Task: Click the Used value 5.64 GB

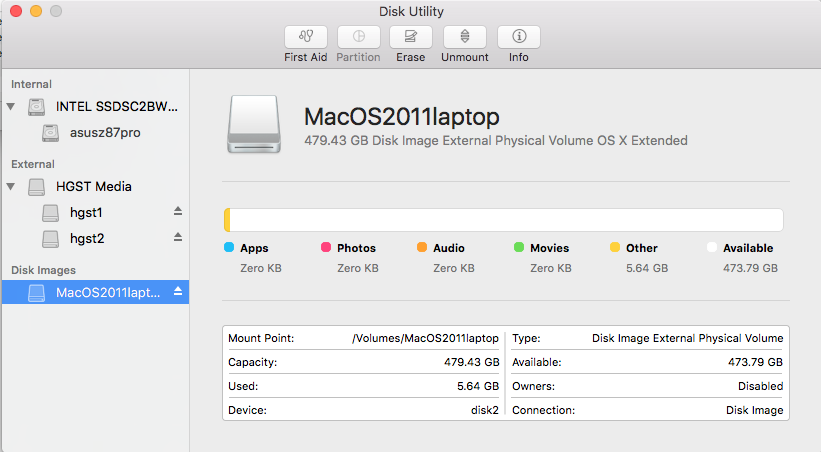Action: coord(478,387)
